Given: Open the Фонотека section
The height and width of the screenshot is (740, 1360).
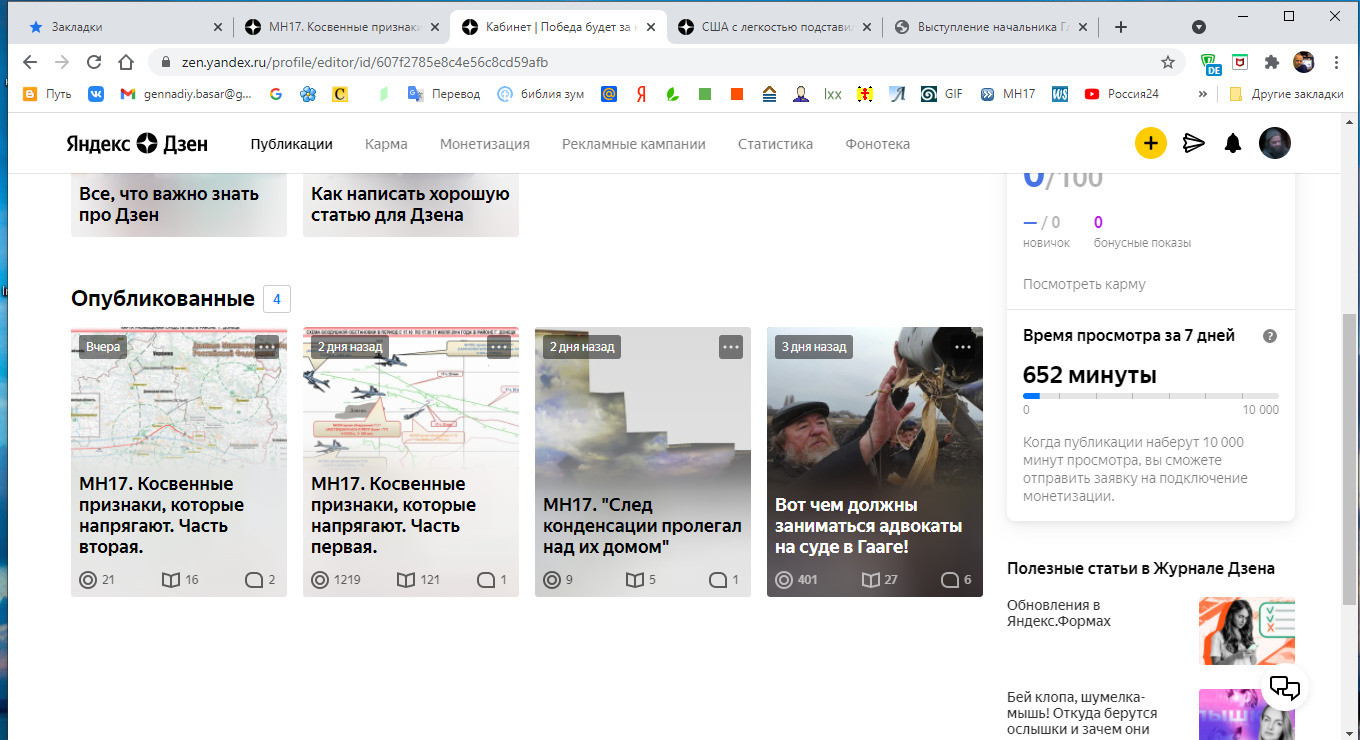Looking at the screenshot, I should tap(877, 144).
